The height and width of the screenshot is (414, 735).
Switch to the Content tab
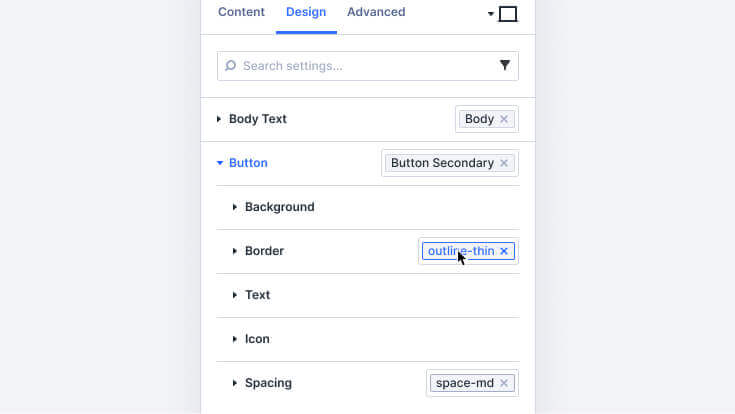(241, 12)
